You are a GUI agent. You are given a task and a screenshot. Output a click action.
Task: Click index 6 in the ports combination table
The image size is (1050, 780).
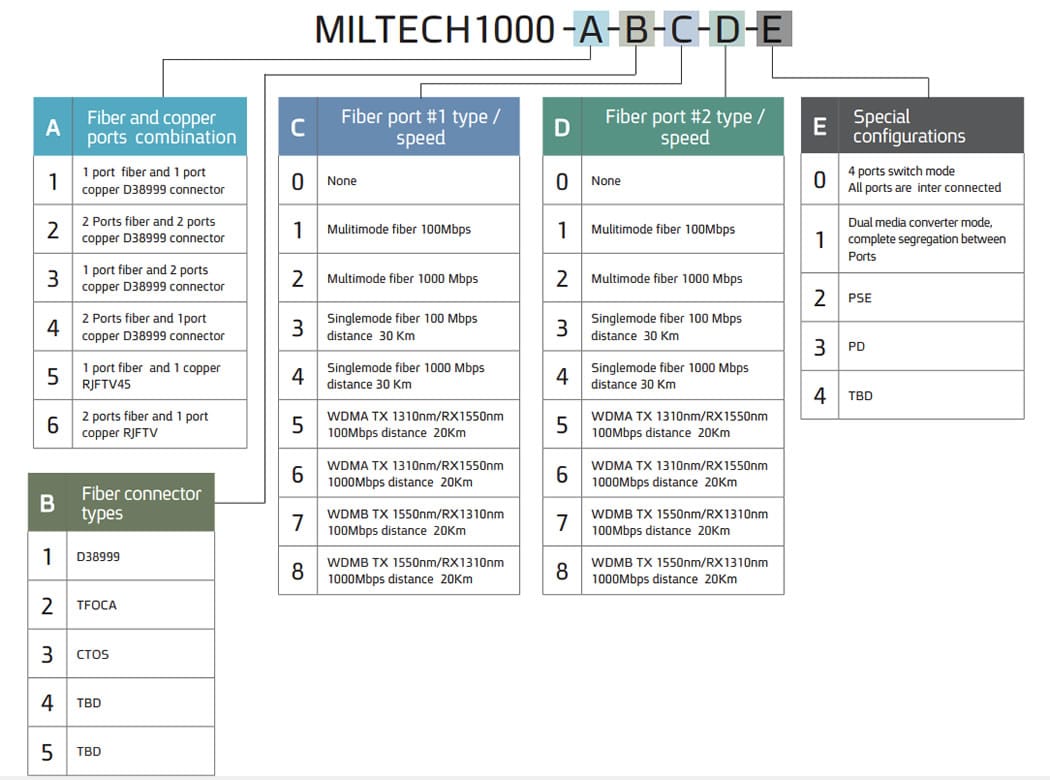click(53, 424)
